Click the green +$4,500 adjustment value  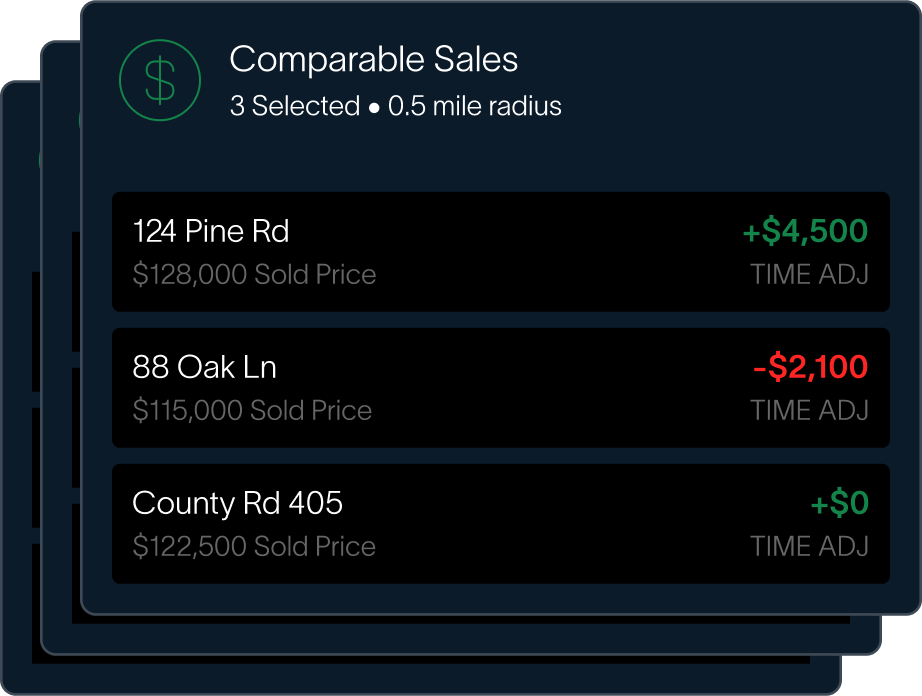click(805, 232)
